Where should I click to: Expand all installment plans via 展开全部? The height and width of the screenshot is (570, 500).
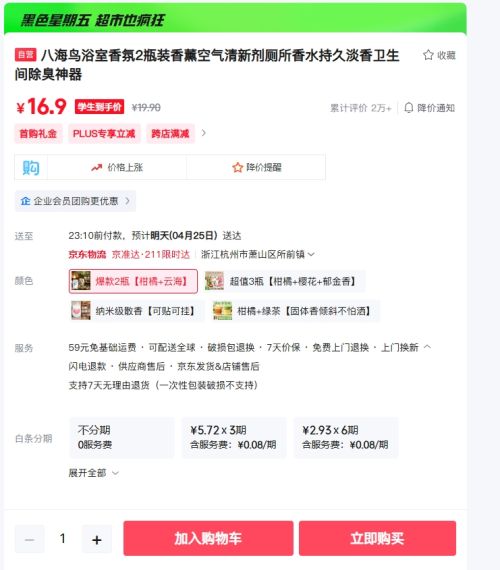pos(93,473)
